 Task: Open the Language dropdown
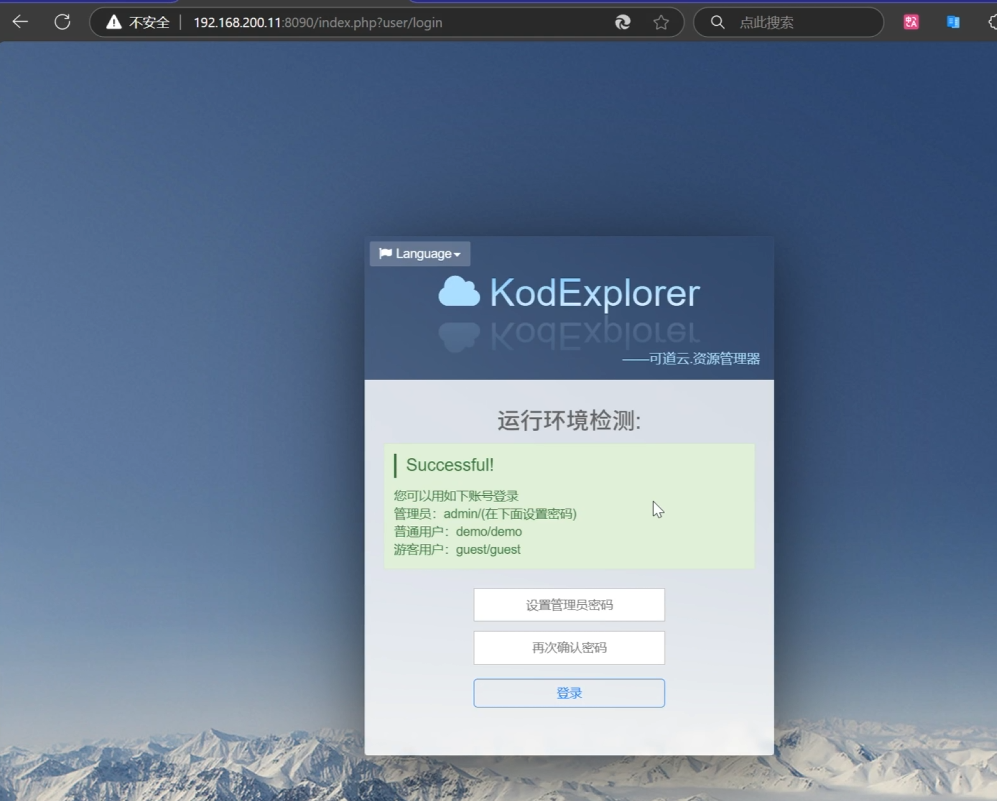coord(420,254)
